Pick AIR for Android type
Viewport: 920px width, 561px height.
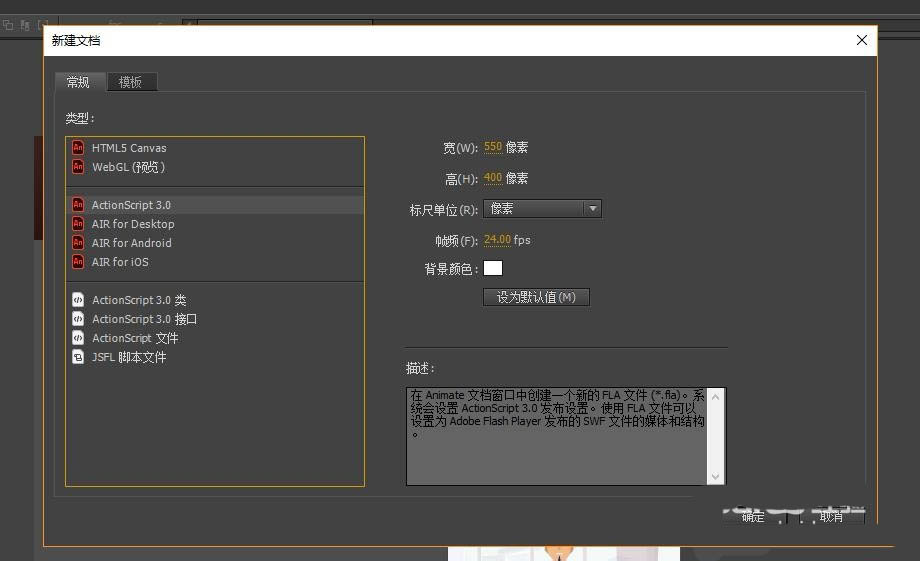[215, 243]
